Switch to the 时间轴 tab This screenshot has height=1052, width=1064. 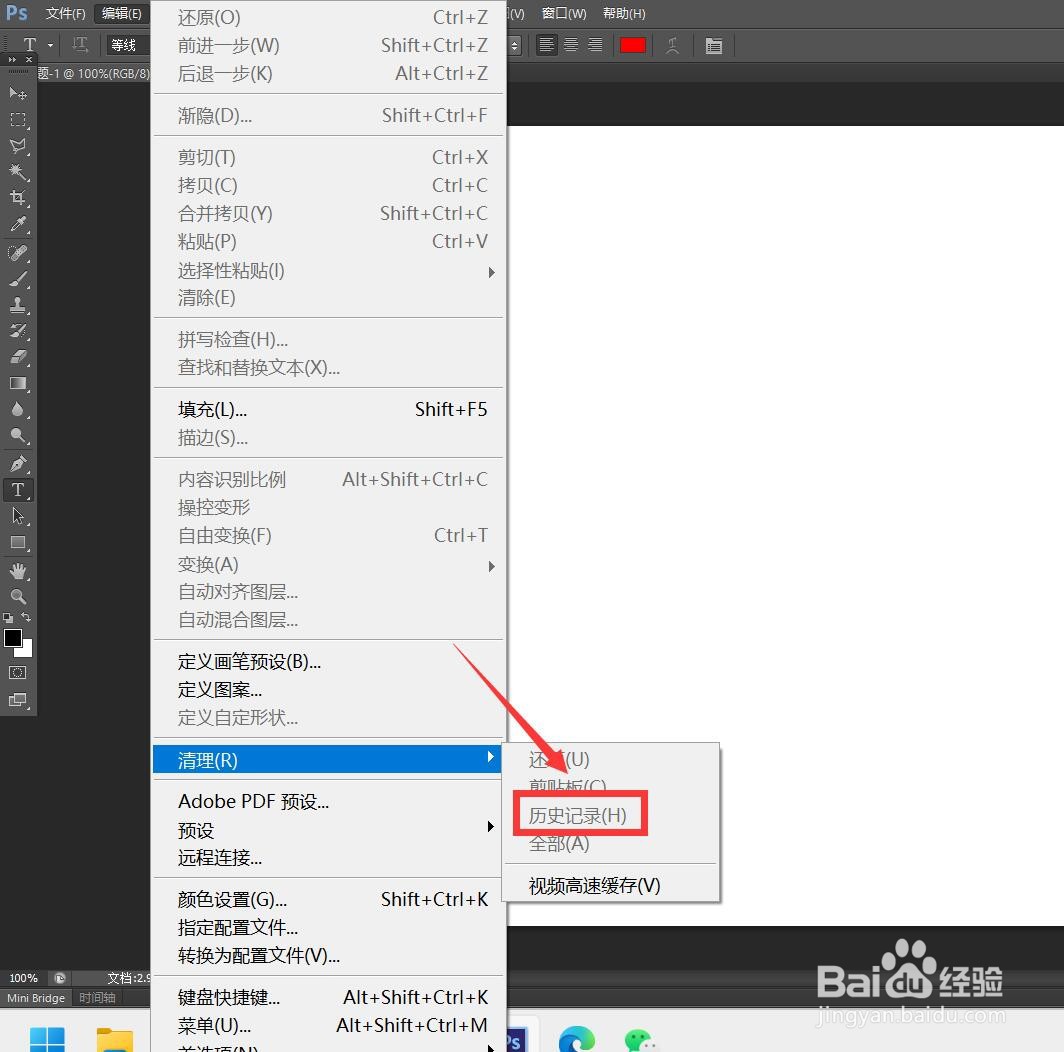pyautogui.click(x=97, y=998)
